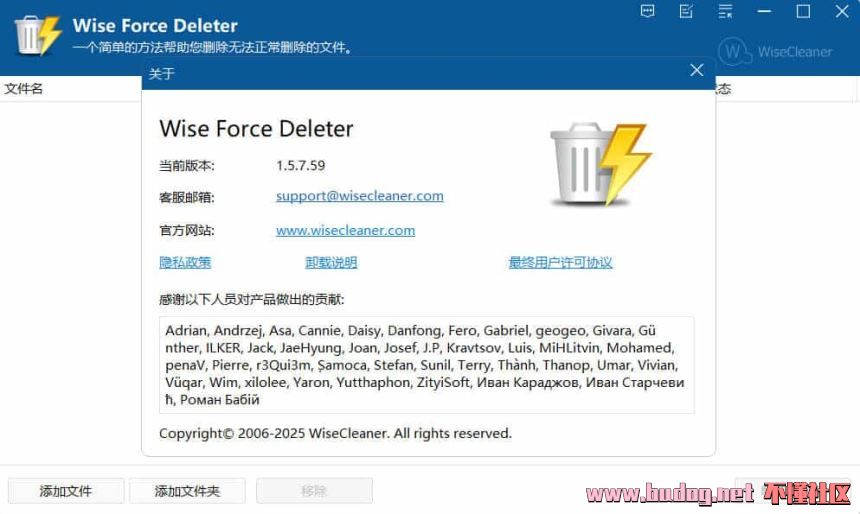Open the 卸载说明 uninstall instructions link

point(331,262)
